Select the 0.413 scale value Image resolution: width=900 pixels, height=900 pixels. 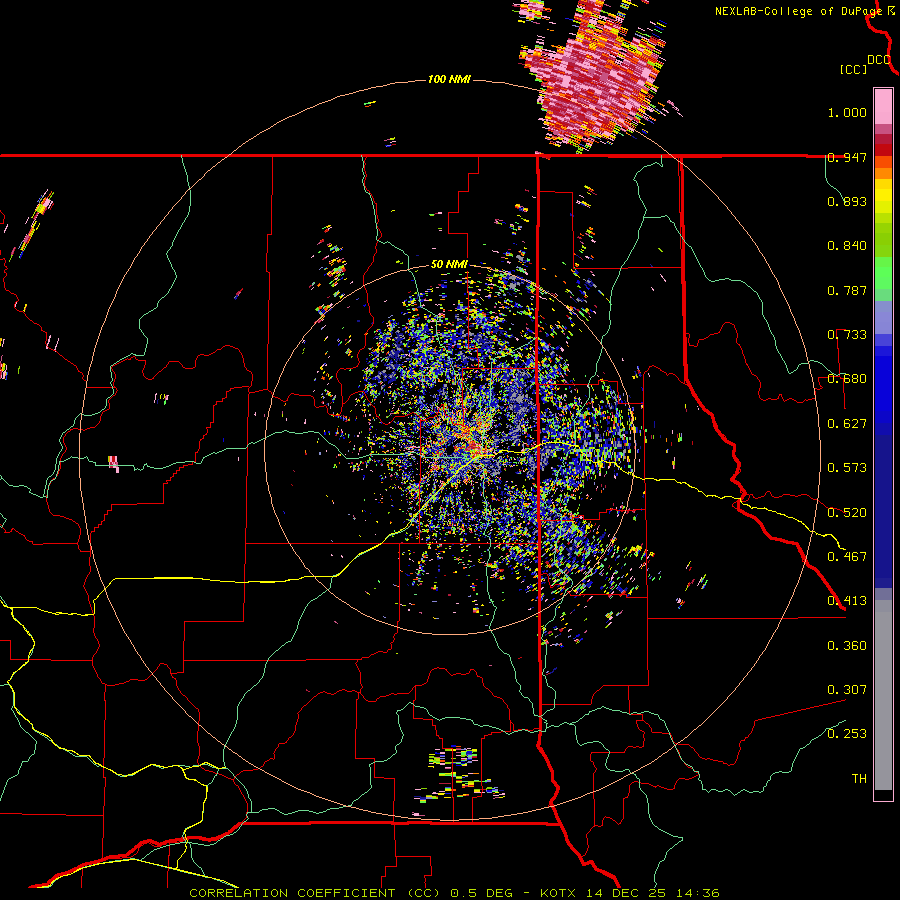tap(847, 601)
